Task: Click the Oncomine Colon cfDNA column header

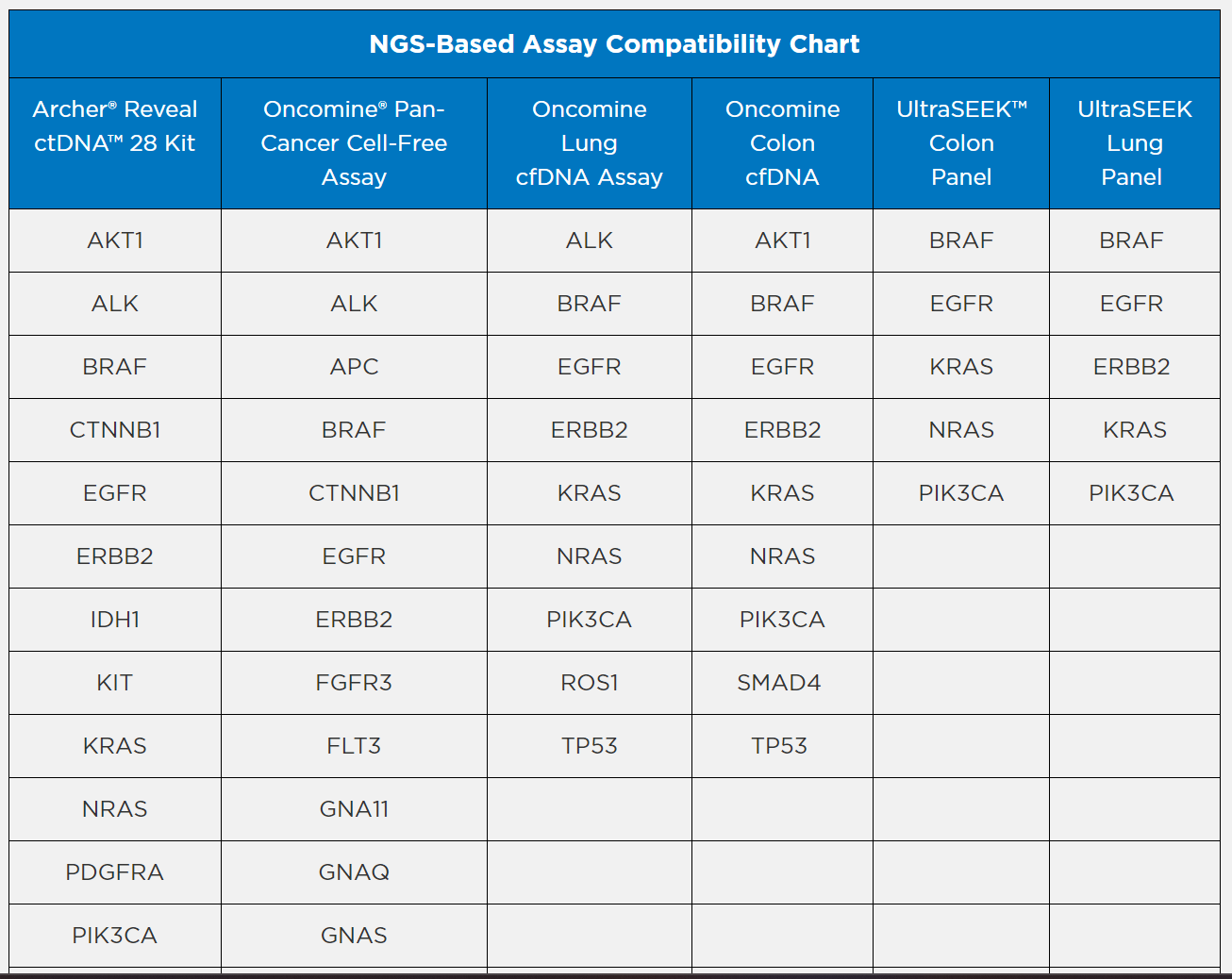Action: pyautogui.click(x=782, y=143)
